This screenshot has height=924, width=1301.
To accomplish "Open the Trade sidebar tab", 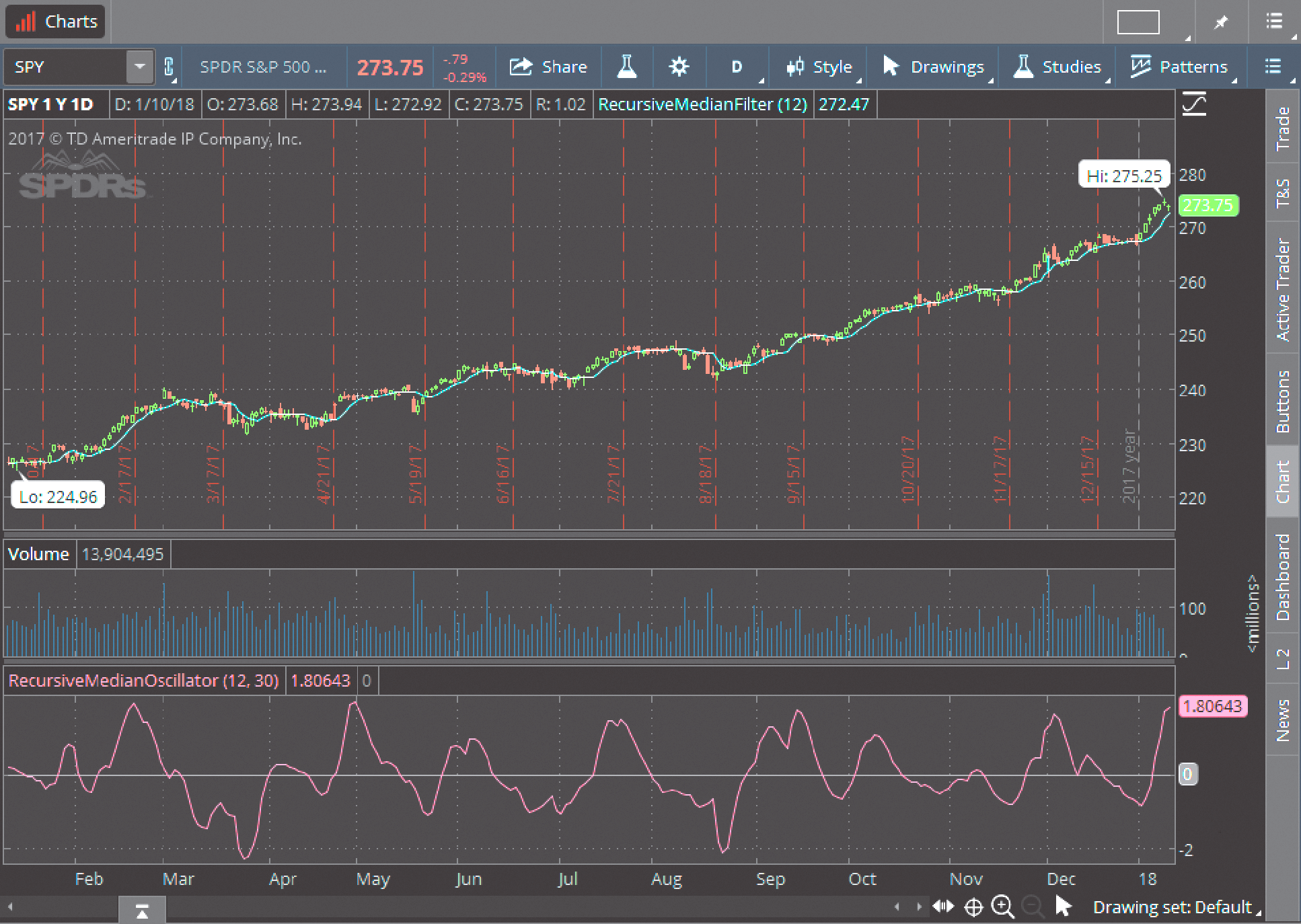I will pos(1283,128).
